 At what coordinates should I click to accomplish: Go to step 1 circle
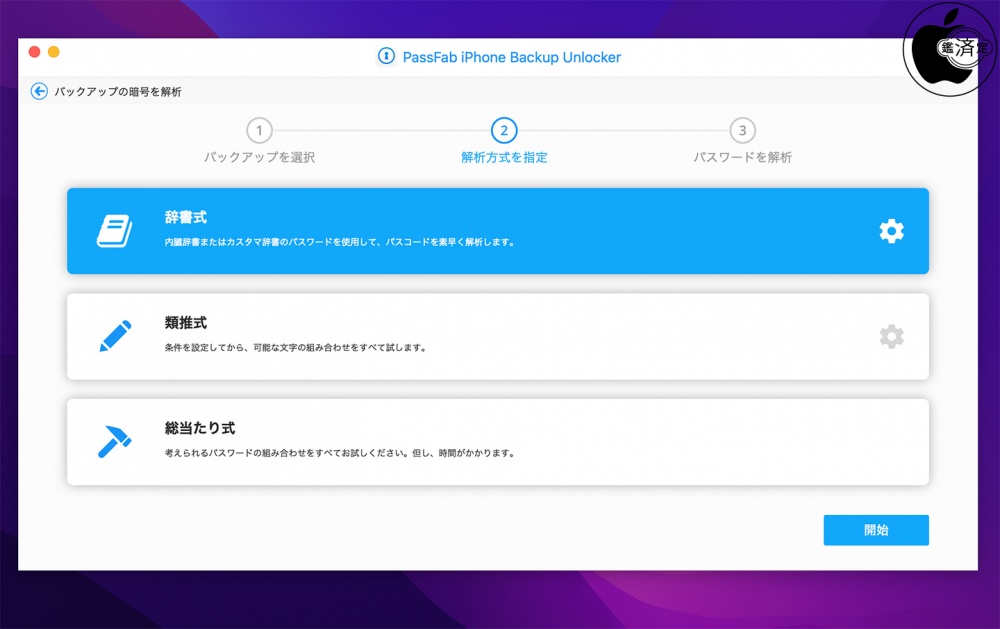(x=259, y=131)
